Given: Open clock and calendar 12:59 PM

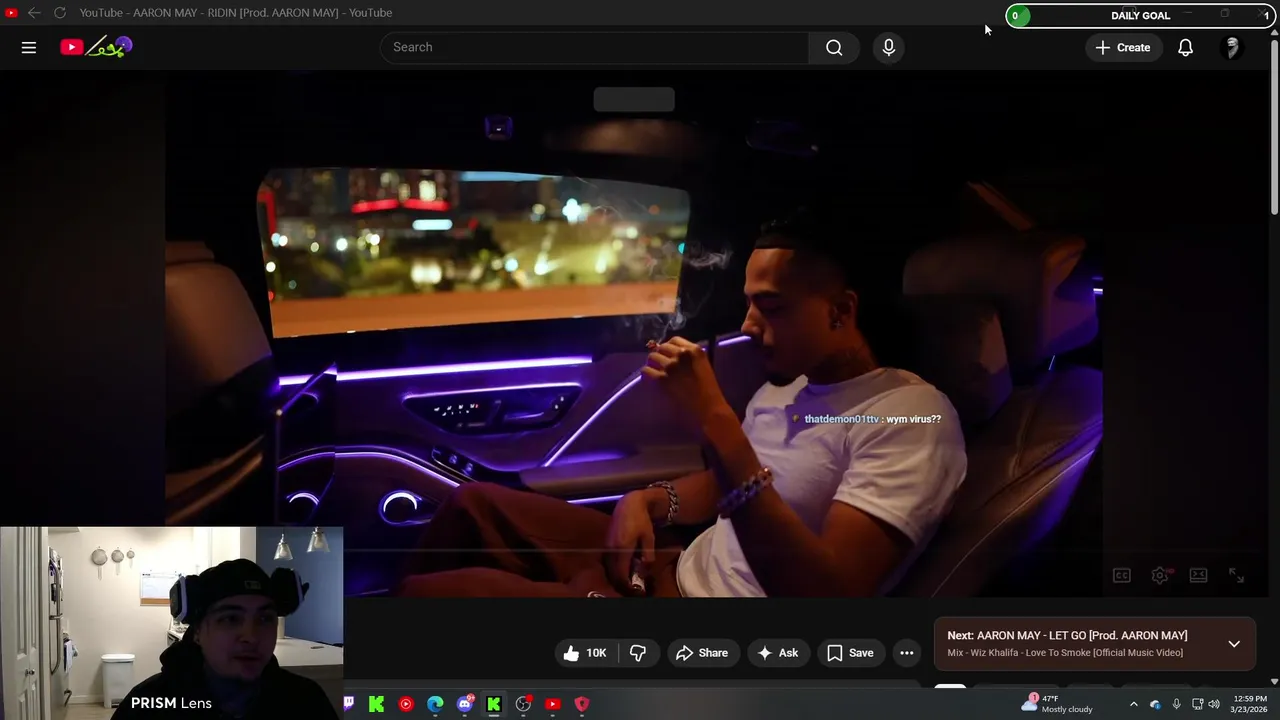Looking at the screenshot, I should coord(1250,704).
